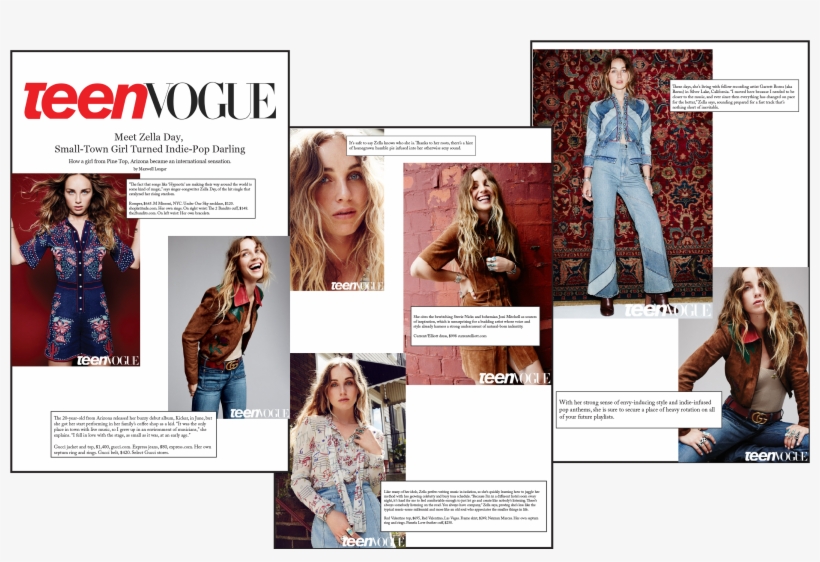Open the seated photo with Gucci belt
The width and height of the screenshot is (820, 562).
(x=743, y=364)
